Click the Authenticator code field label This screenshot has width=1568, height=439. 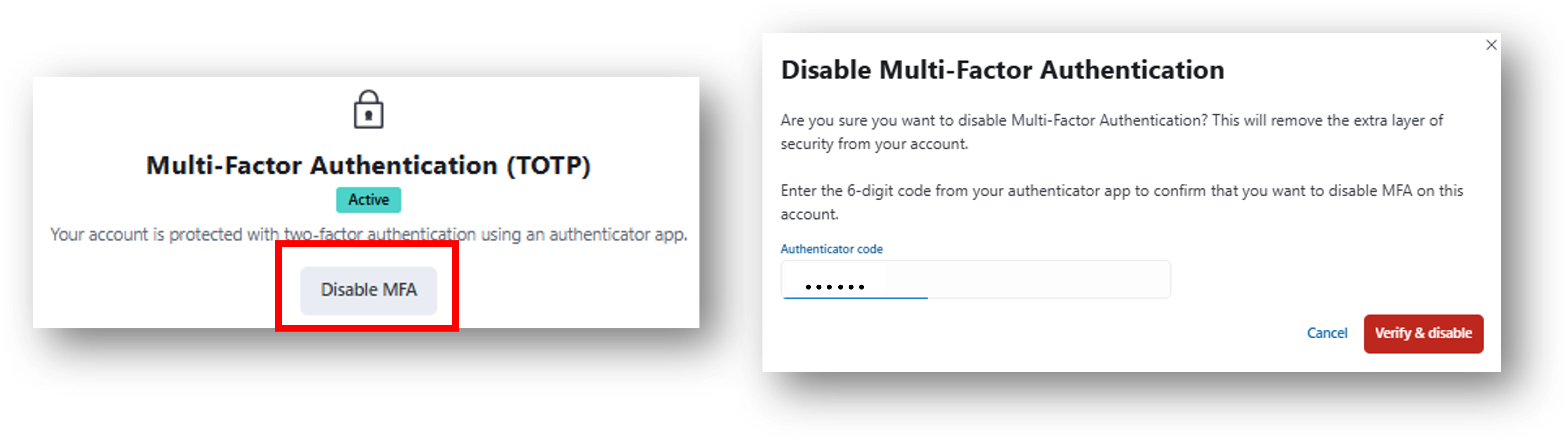tap(831, 249)
